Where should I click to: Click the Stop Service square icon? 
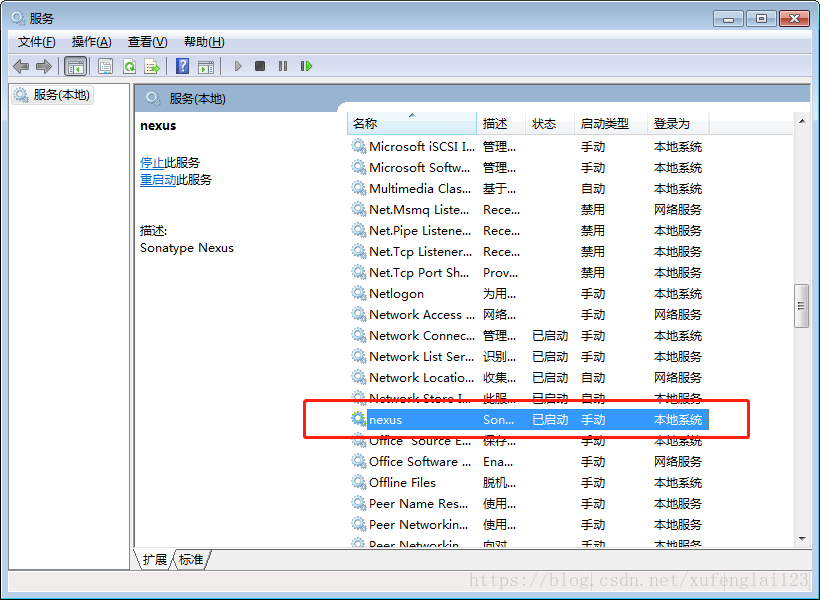[x=260, y=66]
